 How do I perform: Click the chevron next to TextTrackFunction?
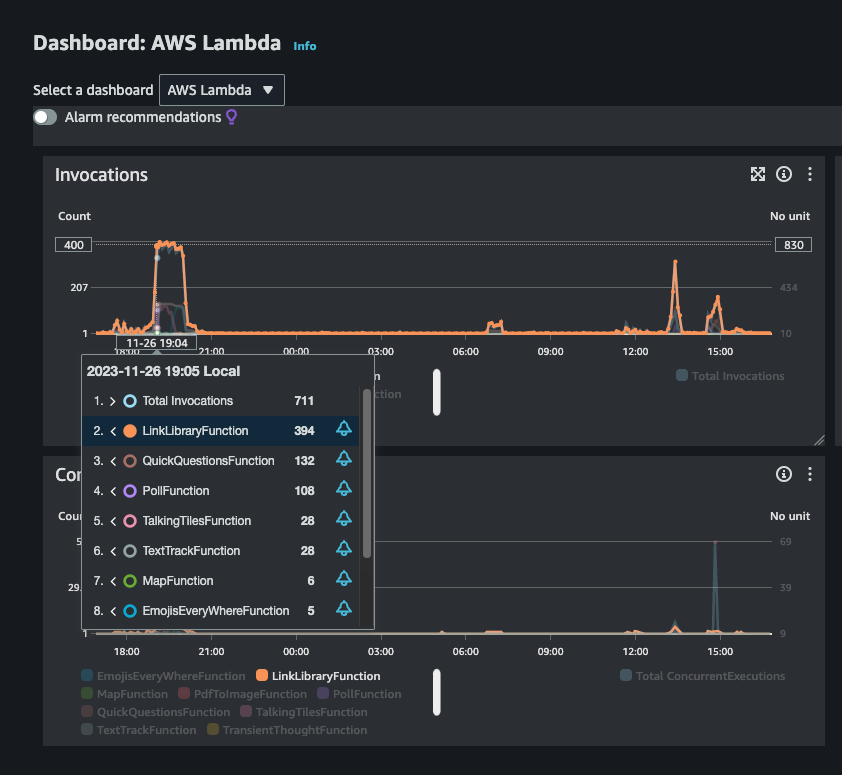click(x=113, y=552)
